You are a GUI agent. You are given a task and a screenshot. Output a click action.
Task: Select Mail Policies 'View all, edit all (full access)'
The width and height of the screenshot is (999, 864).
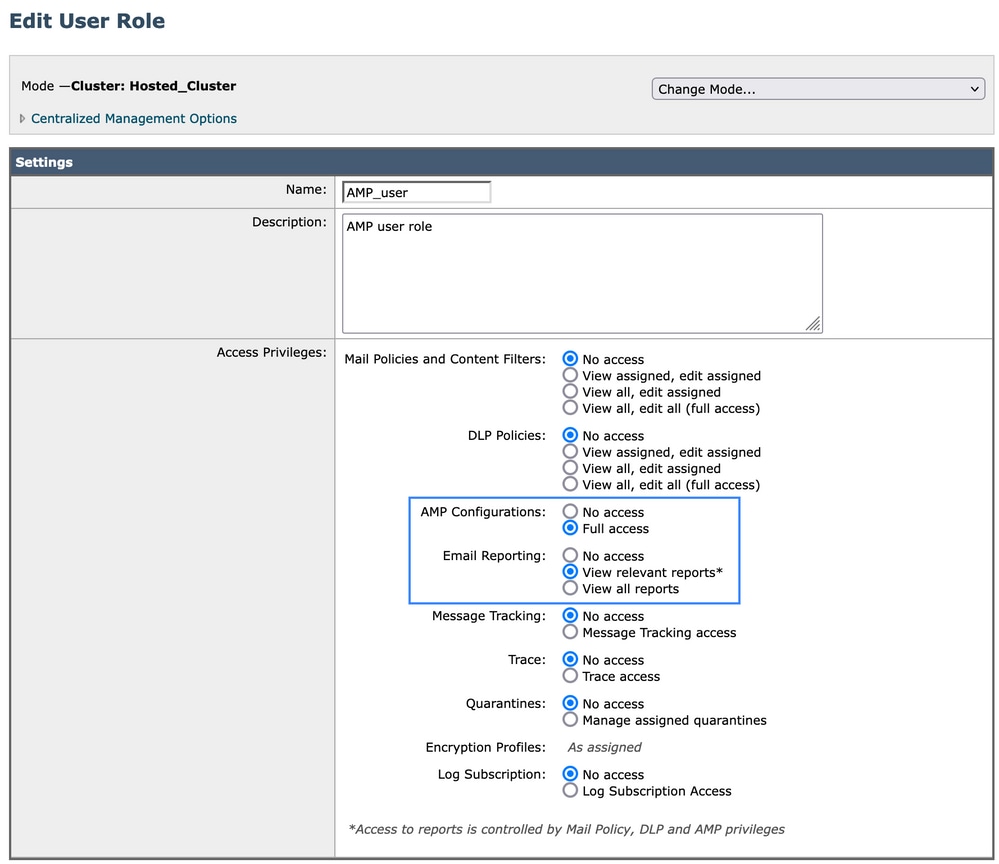point(570,408)
